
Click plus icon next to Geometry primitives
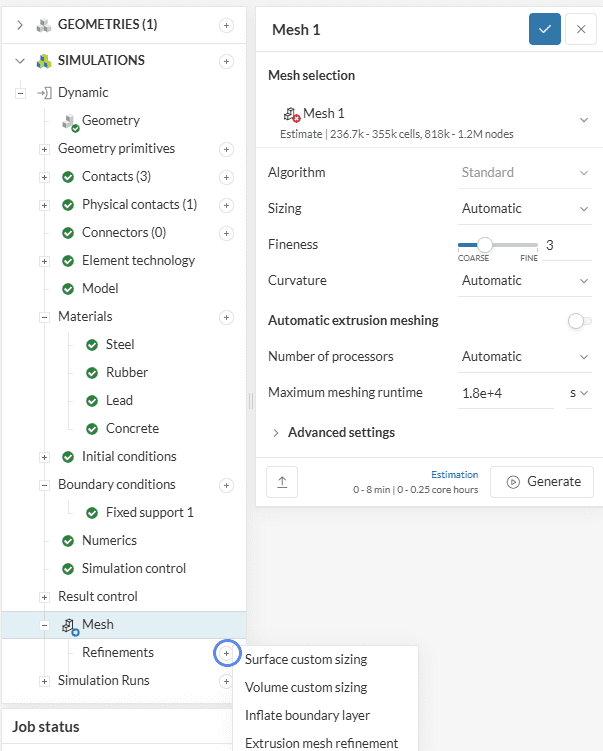click(x=227, y=149)
